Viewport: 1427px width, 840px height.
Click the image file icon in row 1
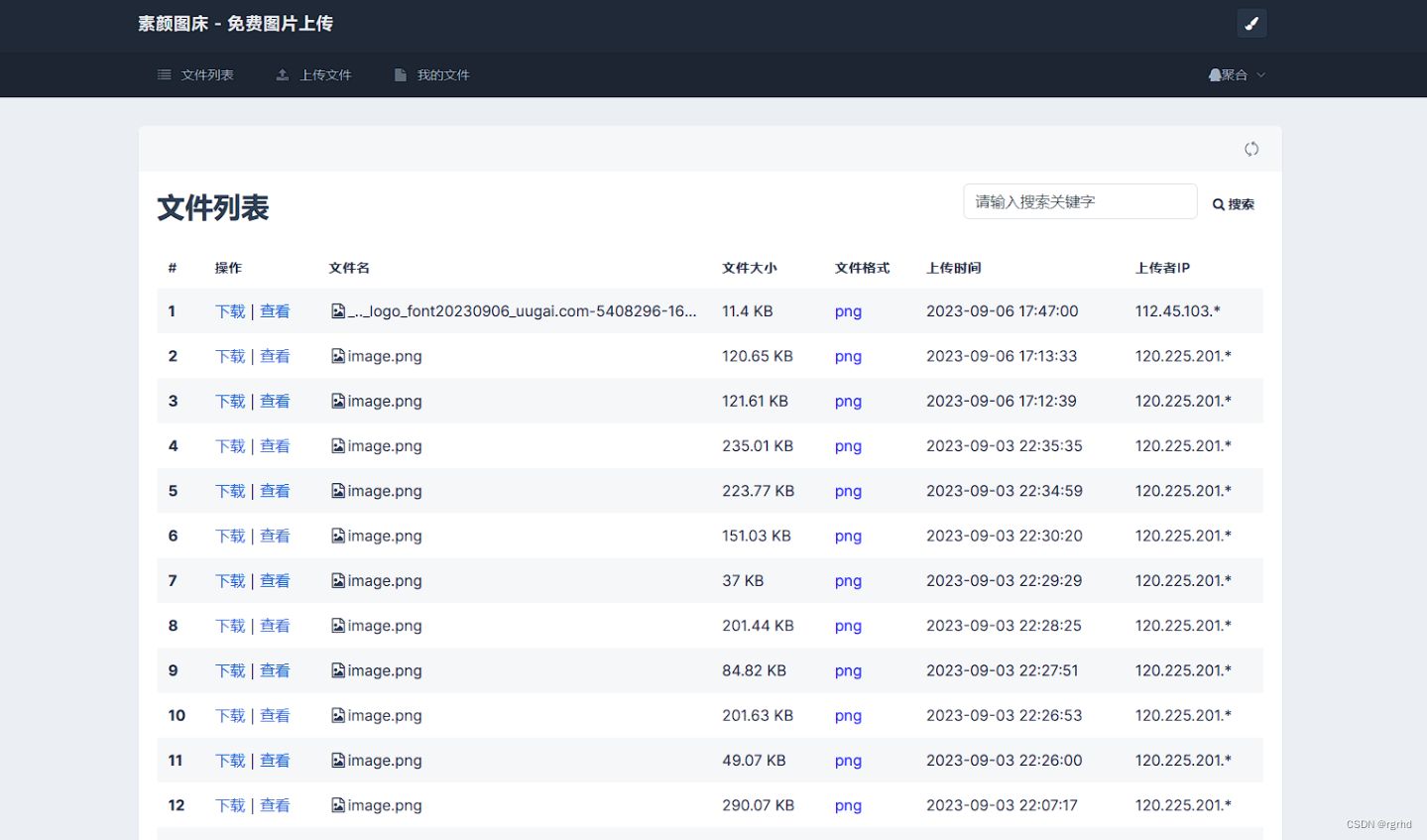338,311
